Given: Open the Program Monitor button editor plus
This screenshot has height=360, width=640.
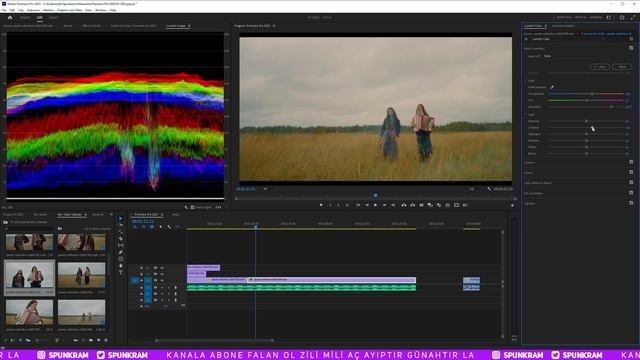Looking at the screenshot, I should pyautogui.click(x=512, y=205).
